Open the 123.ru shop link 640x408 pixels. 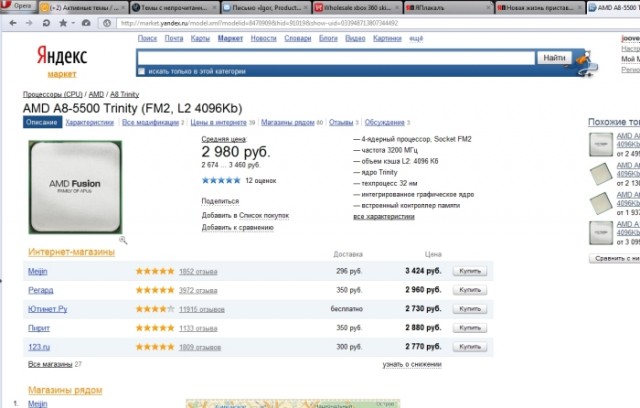point(39,347)
